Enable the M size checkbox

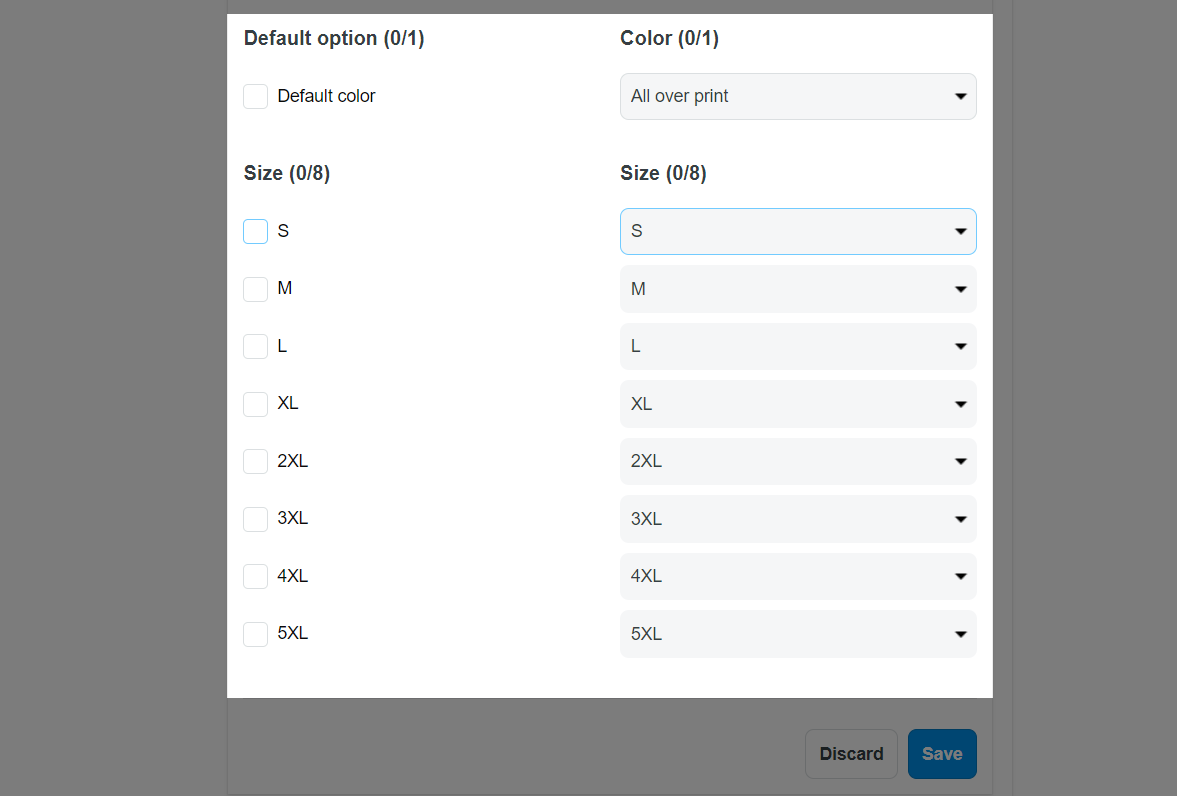255,289
